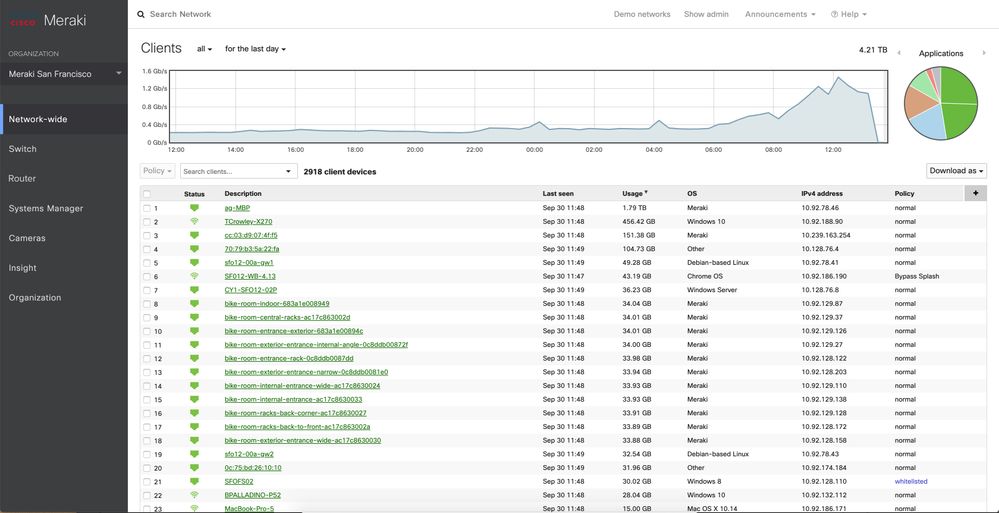Click status icon for sfo12-00a-gw1
999x513 pixels.
(194, 263)
